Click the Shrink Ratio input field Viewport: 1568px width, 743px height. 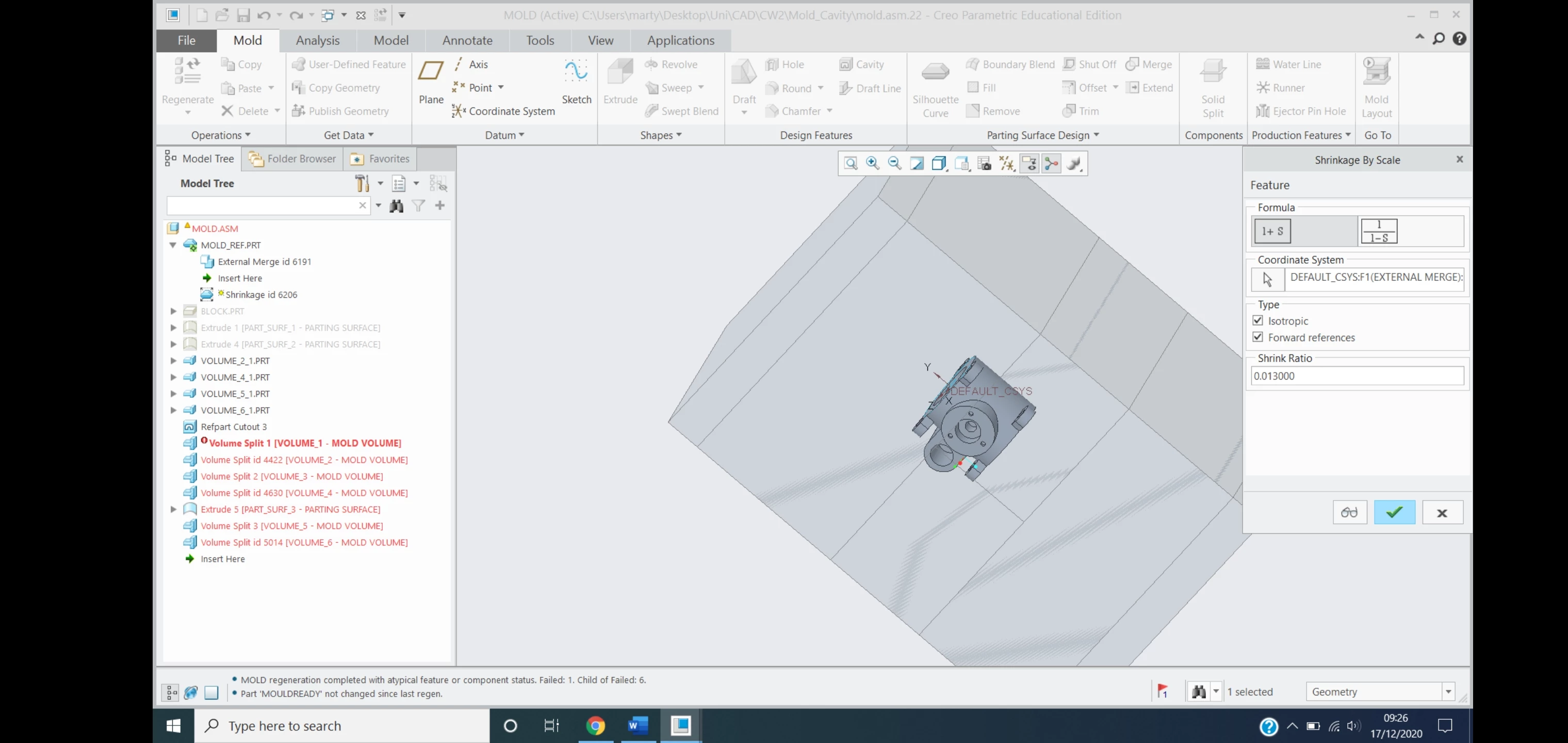click(x=1356, y=376)
